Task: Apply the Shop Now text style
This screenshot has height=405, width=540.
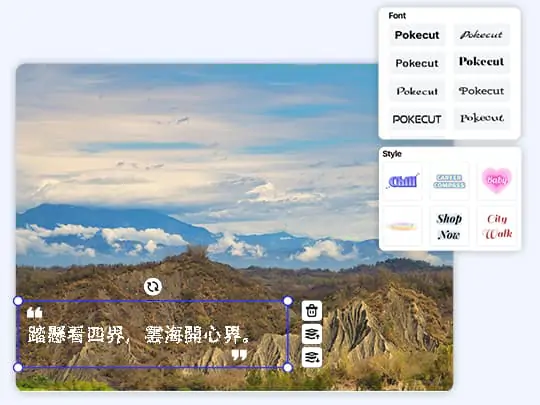Action: tap(449, 226)
